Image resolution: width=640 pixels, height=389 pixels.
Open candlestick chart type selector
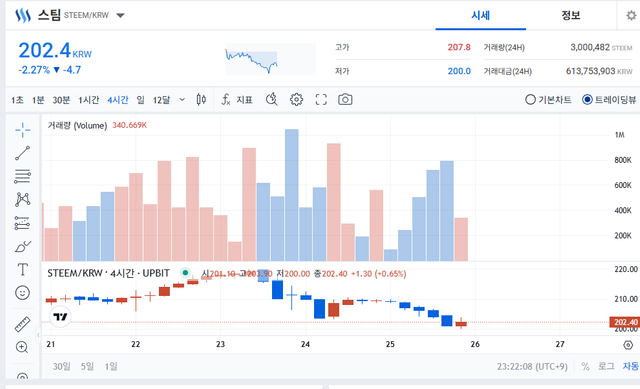[201, 100]
